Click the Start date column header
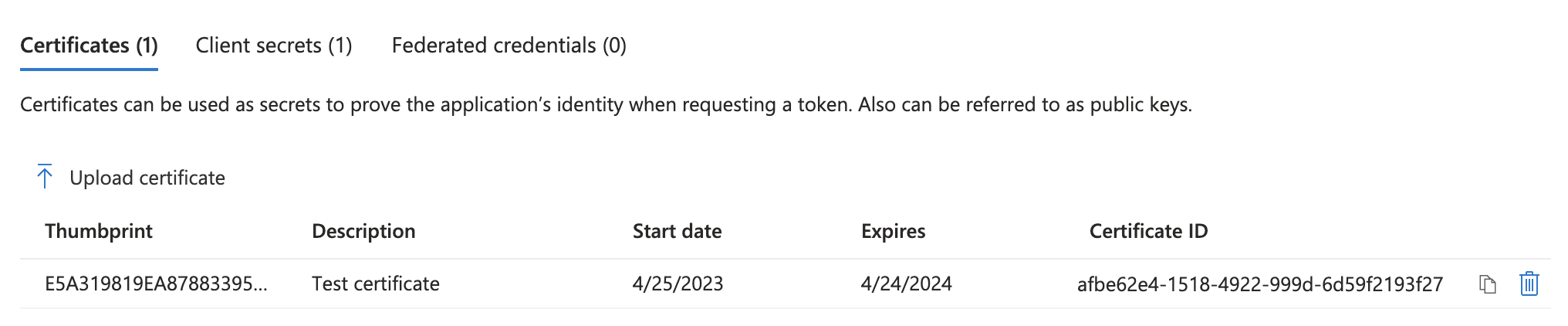Image resolution: width=1568 pixels, height=326 pixels. click(677, 231)
